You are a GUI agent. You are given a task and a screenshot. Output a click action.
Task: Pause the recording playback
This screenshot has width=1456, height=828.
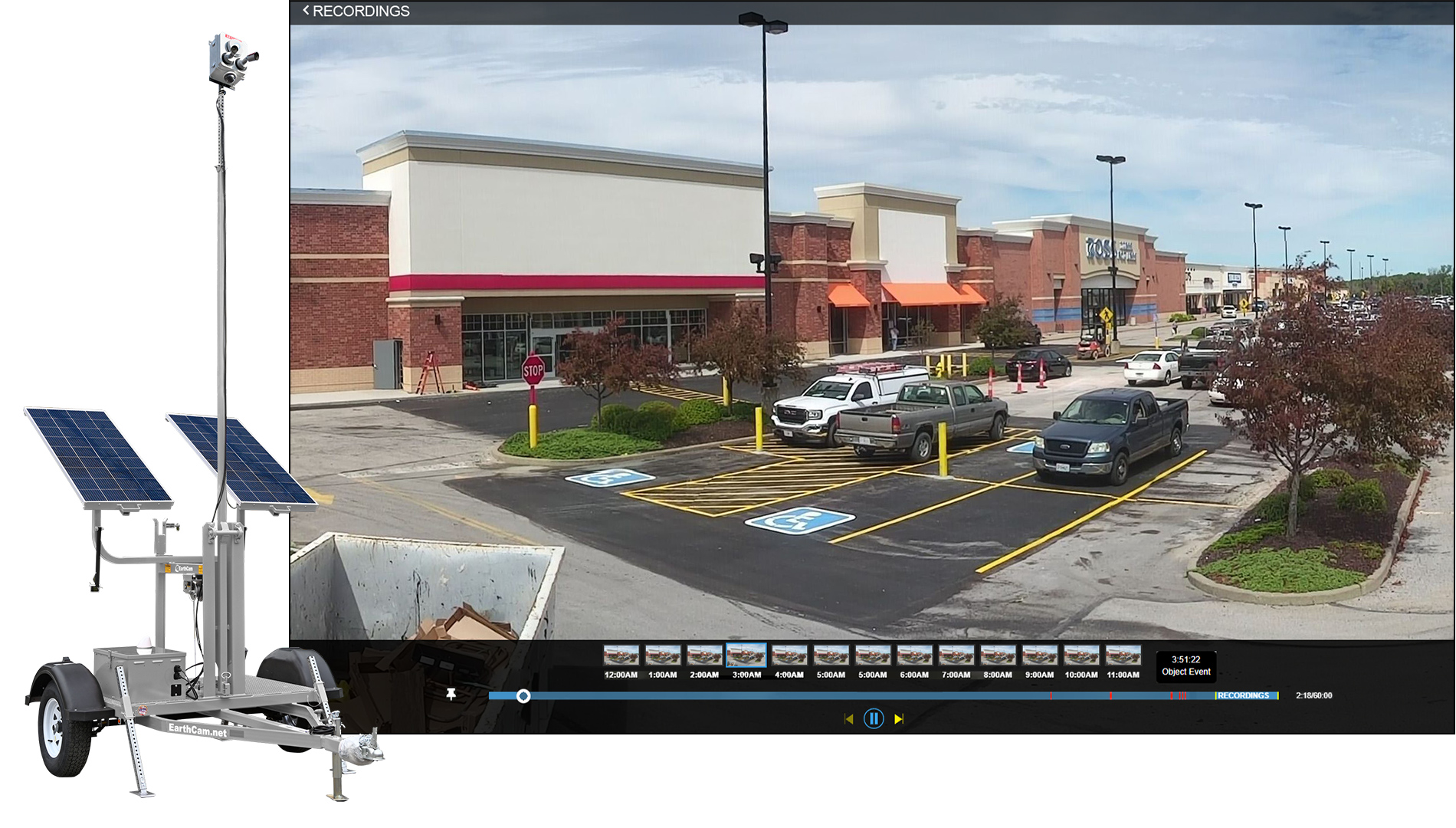(874, 718)
